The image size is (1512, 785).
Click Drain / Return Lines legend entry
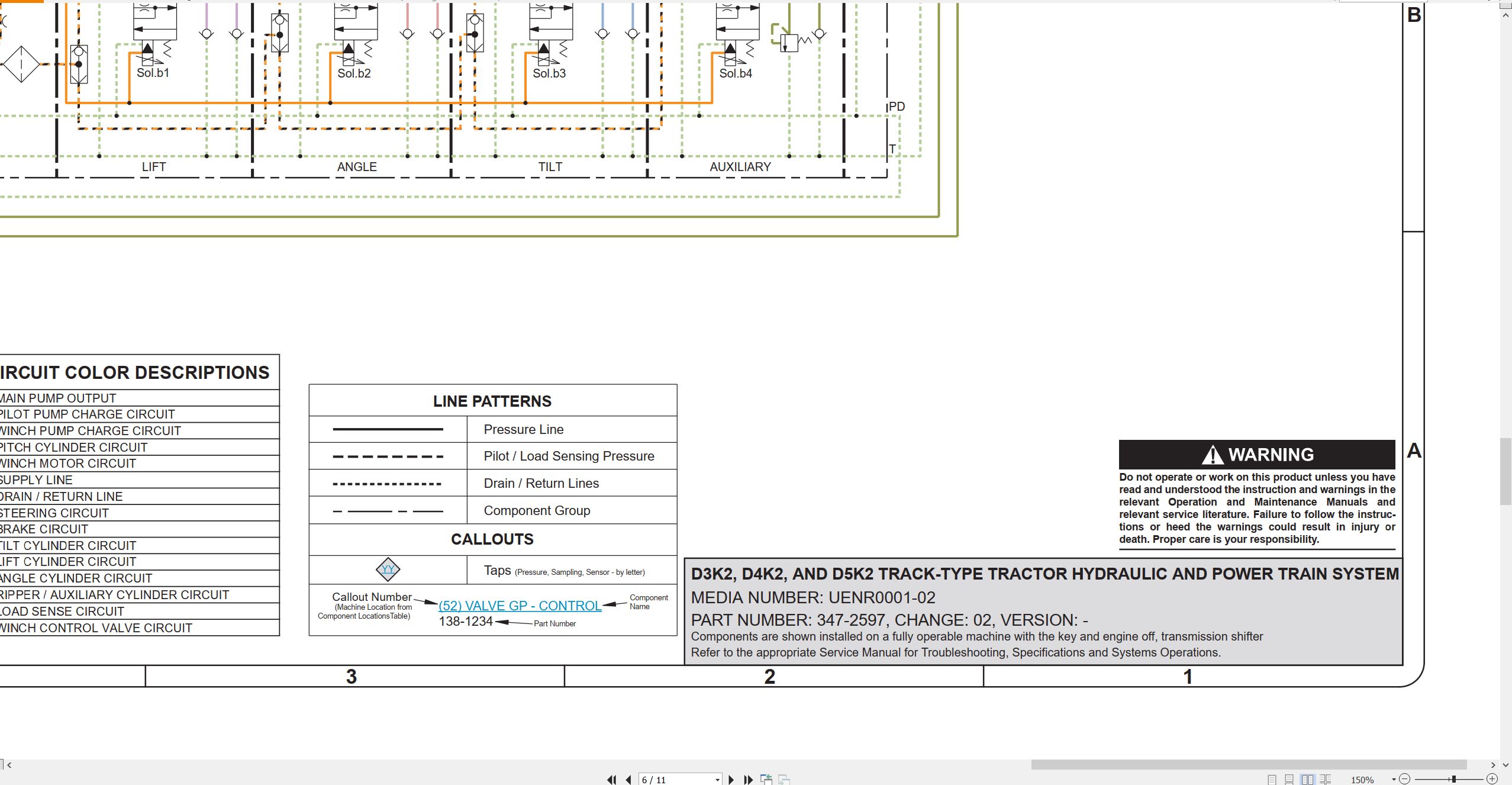pos(541,483)
